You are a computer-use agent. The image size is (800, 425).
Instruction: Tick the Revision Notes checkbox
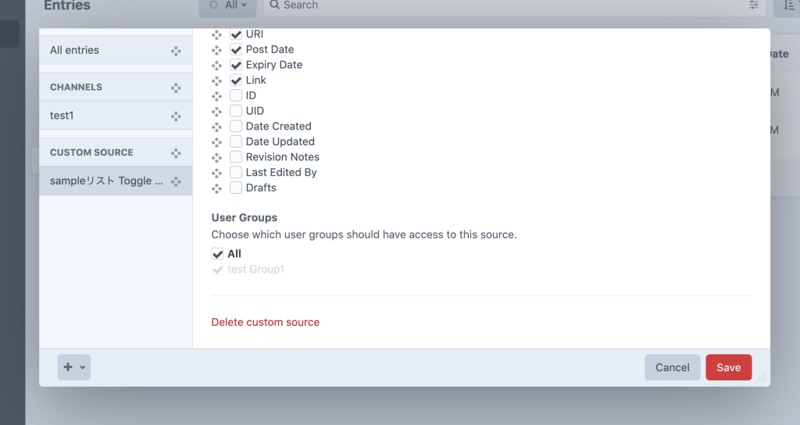pos(236,157)
